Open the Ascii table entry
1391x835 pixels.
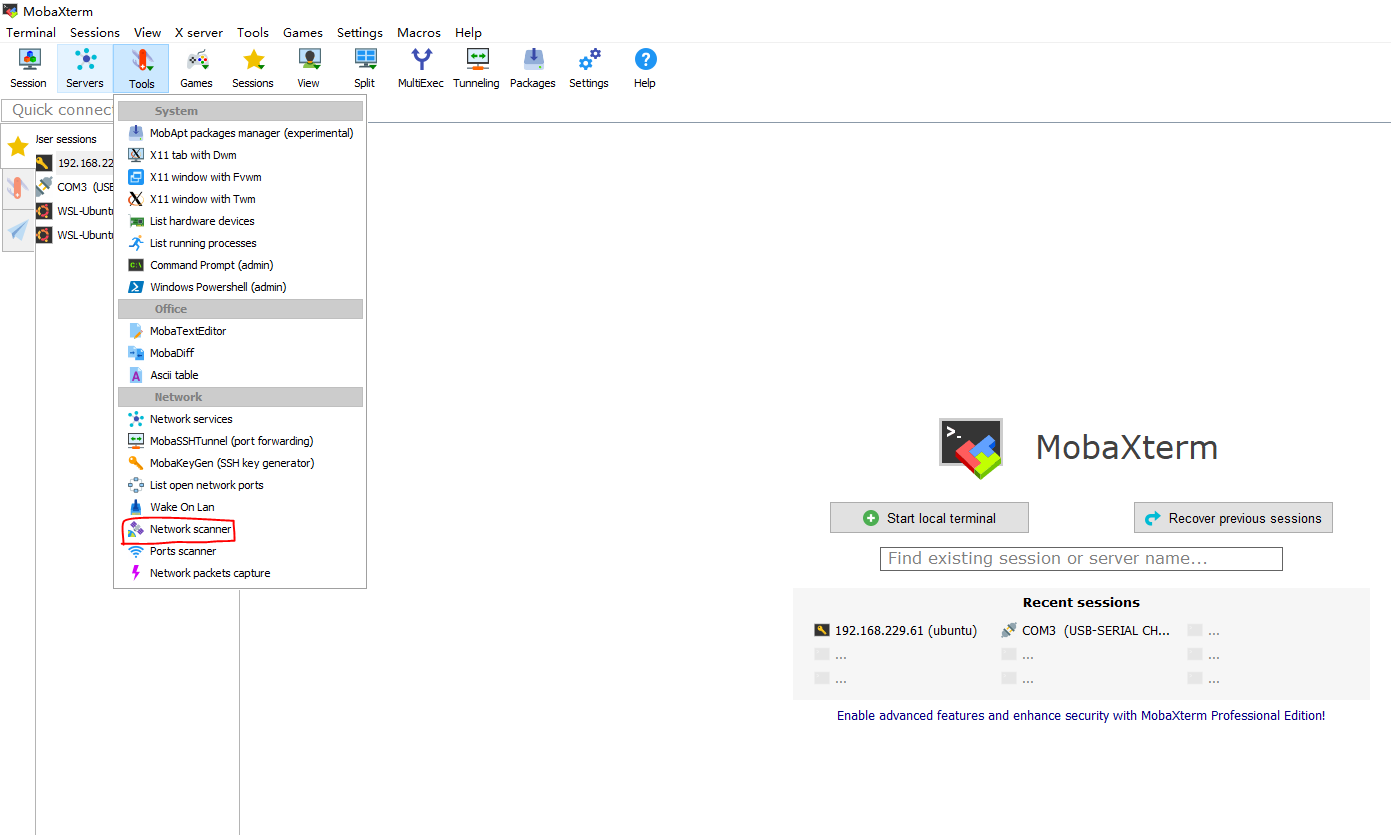240,375
